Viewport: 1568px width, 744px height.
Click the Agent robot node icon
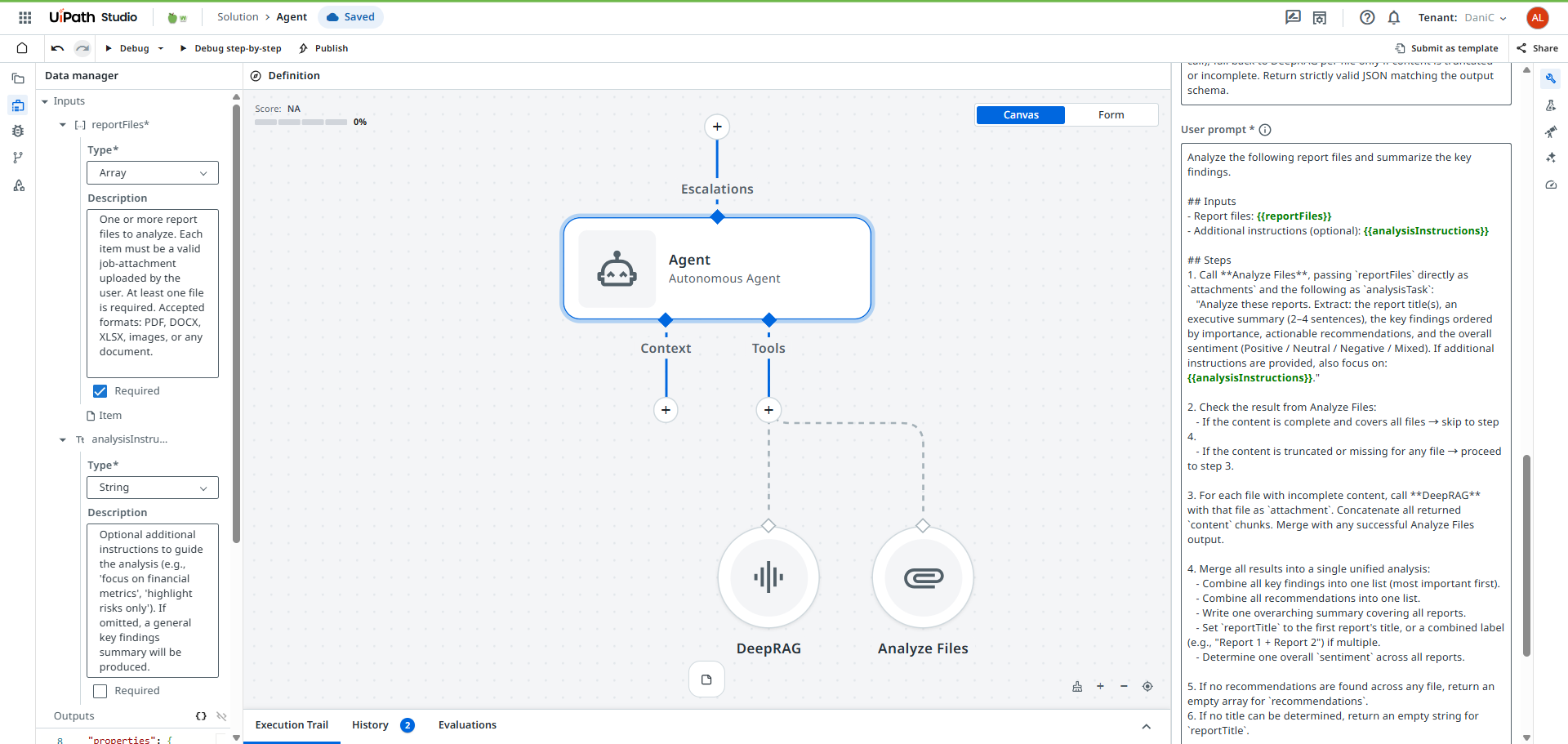(x=617, y=269)
